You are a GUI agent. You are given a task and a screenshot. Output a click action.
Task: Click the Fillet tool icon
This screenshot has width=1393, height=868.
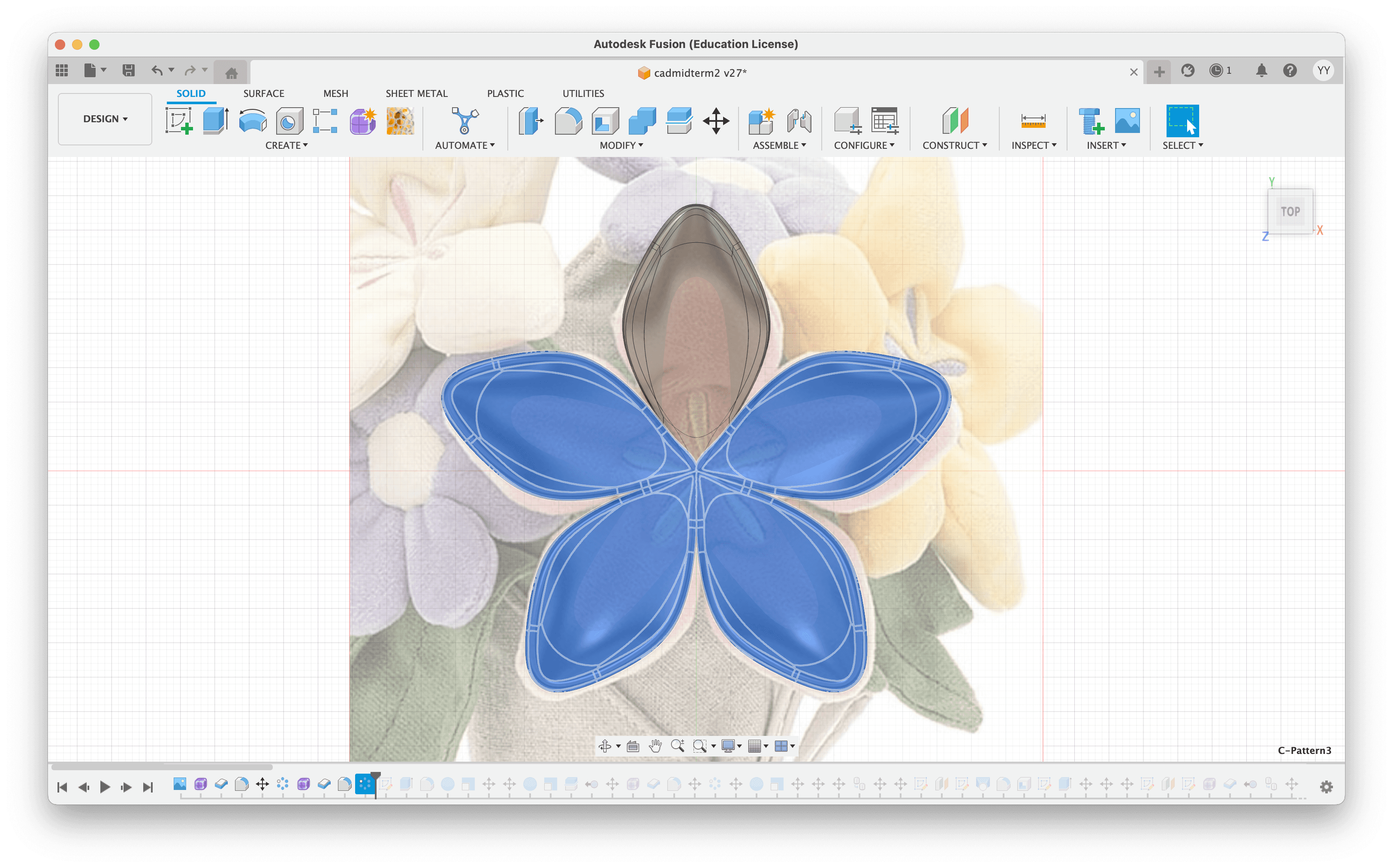[568, 121]
